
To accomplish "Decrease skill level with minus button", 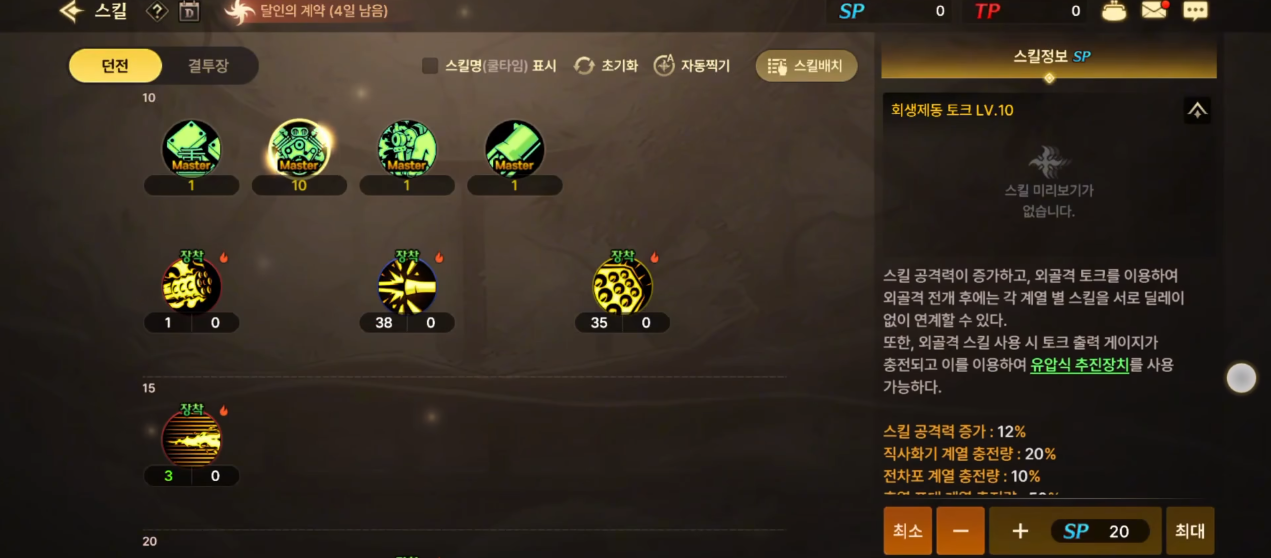I will pyautogui.click(x=960, y=531).
